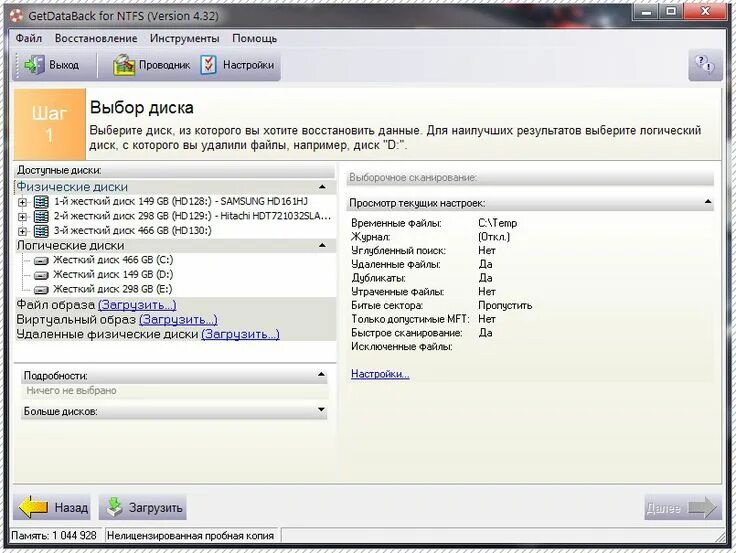Image resolution: width=736 pixels, height=553 pixels.
Task: Select the 2-й жесткий диск Hitachi icon
Action: tap(41, 216)
